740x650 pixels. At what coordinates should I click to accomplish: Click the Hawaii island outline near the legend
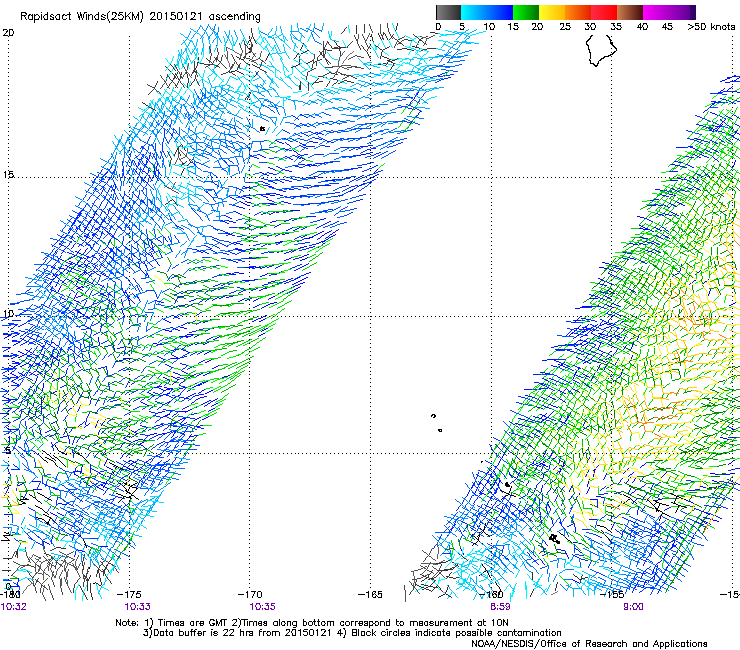tap(601, 51)
